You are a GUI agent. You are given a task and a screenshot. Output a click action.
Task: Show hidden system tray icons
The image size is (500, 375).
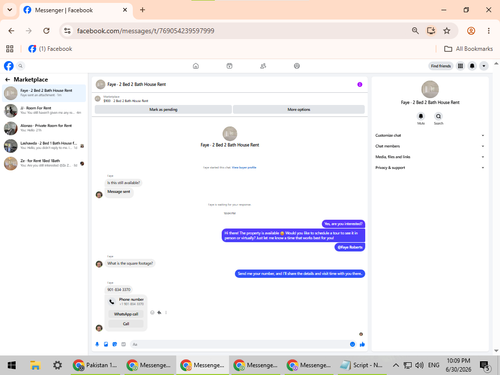point(396,365)
